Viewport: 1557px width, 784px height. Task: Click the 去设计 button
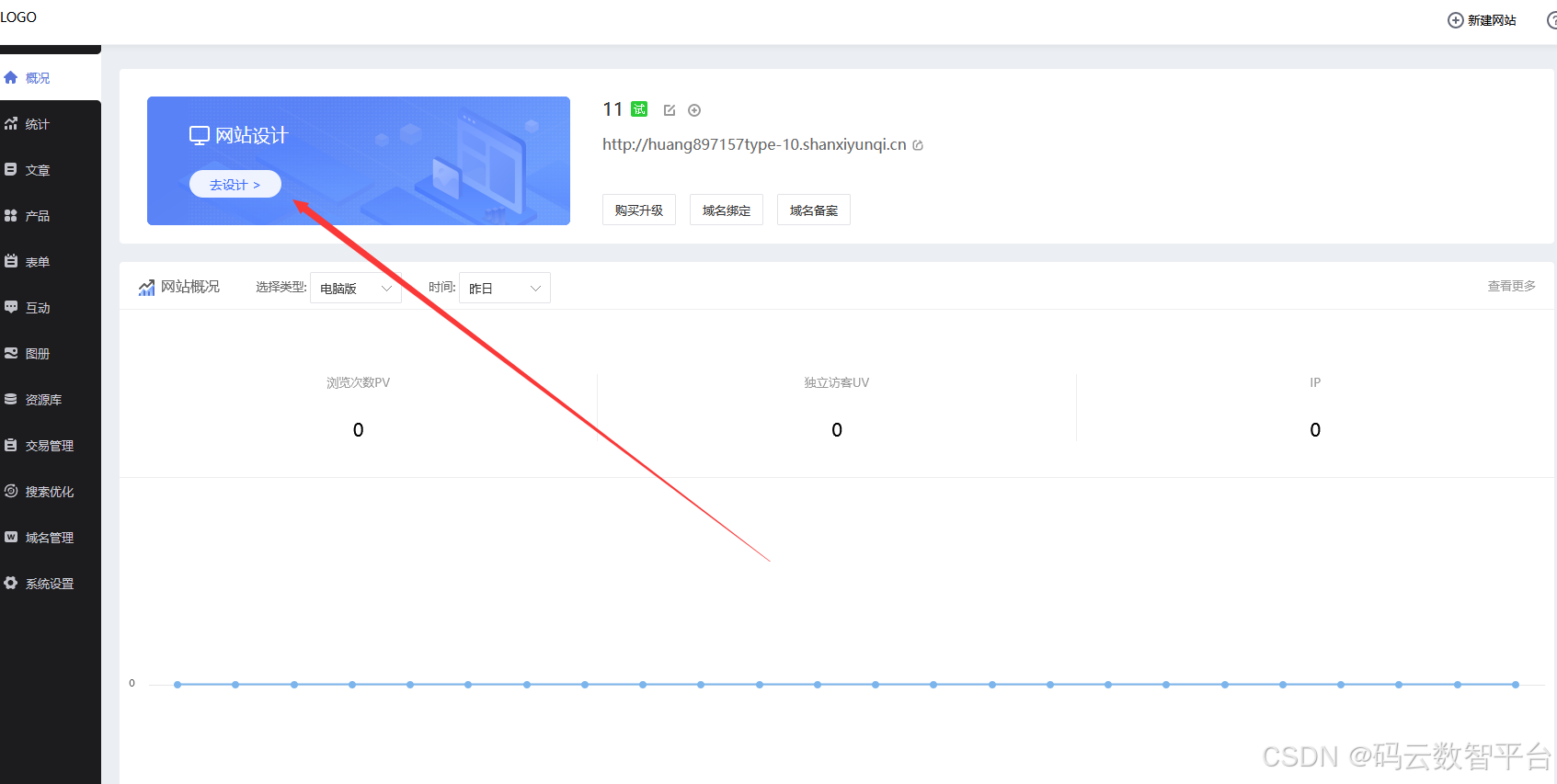click(x=235, y=185)
